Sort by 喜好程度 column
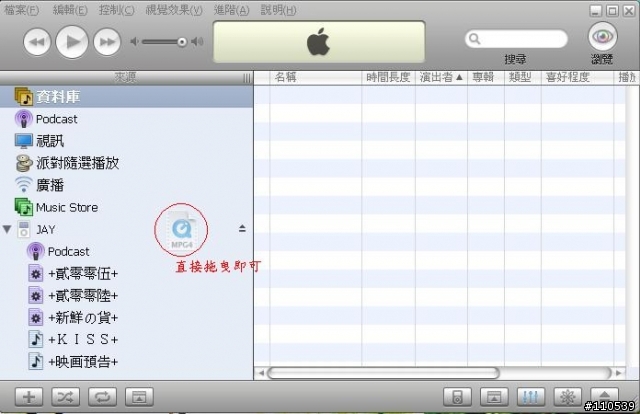Screen dimensions: 640x414 click(x=577, y=77)
